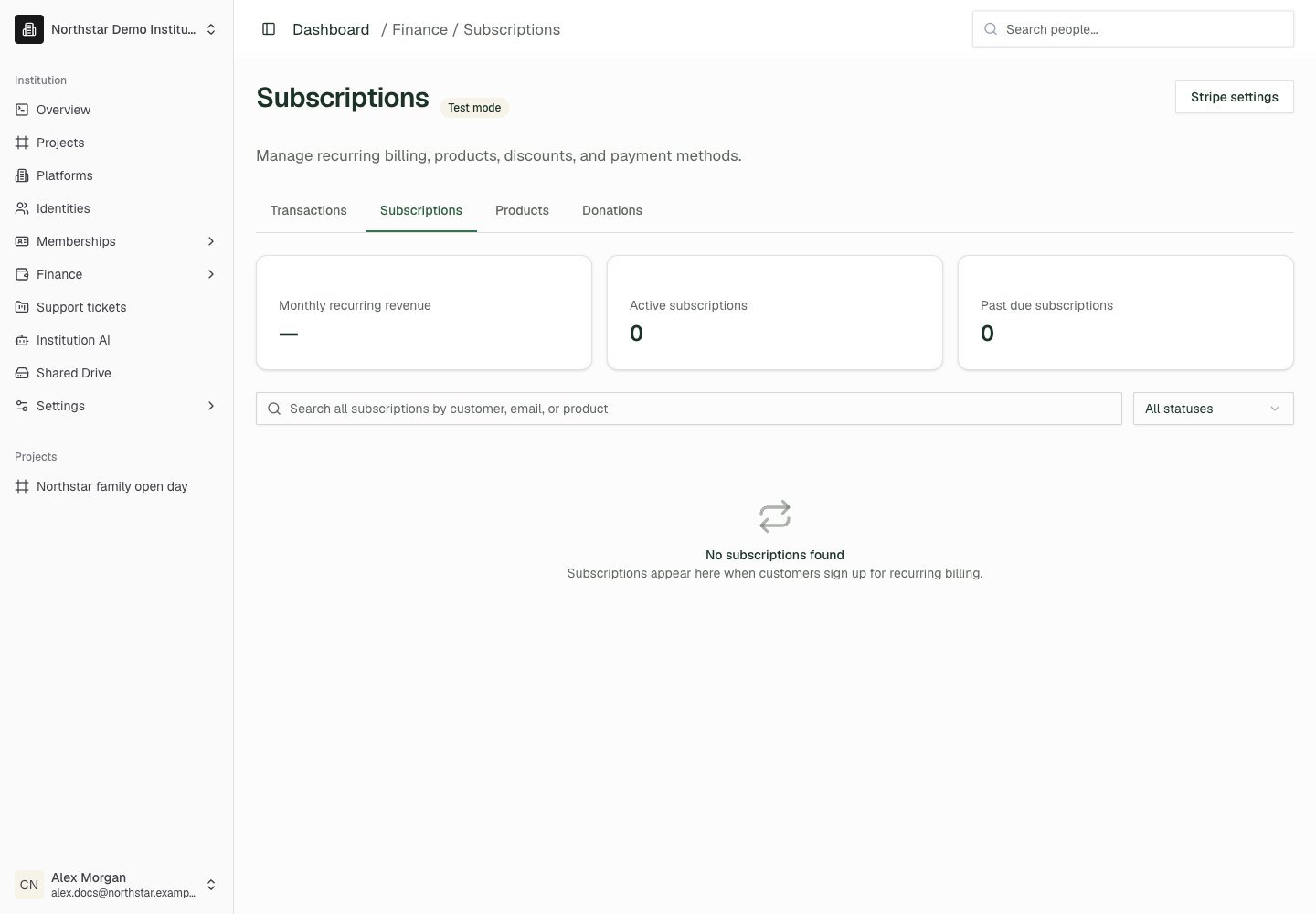Select the Subscriptions tab
Image resolution: width=1316 pixels, height=914 pixels.
click(x=421, y=210)
